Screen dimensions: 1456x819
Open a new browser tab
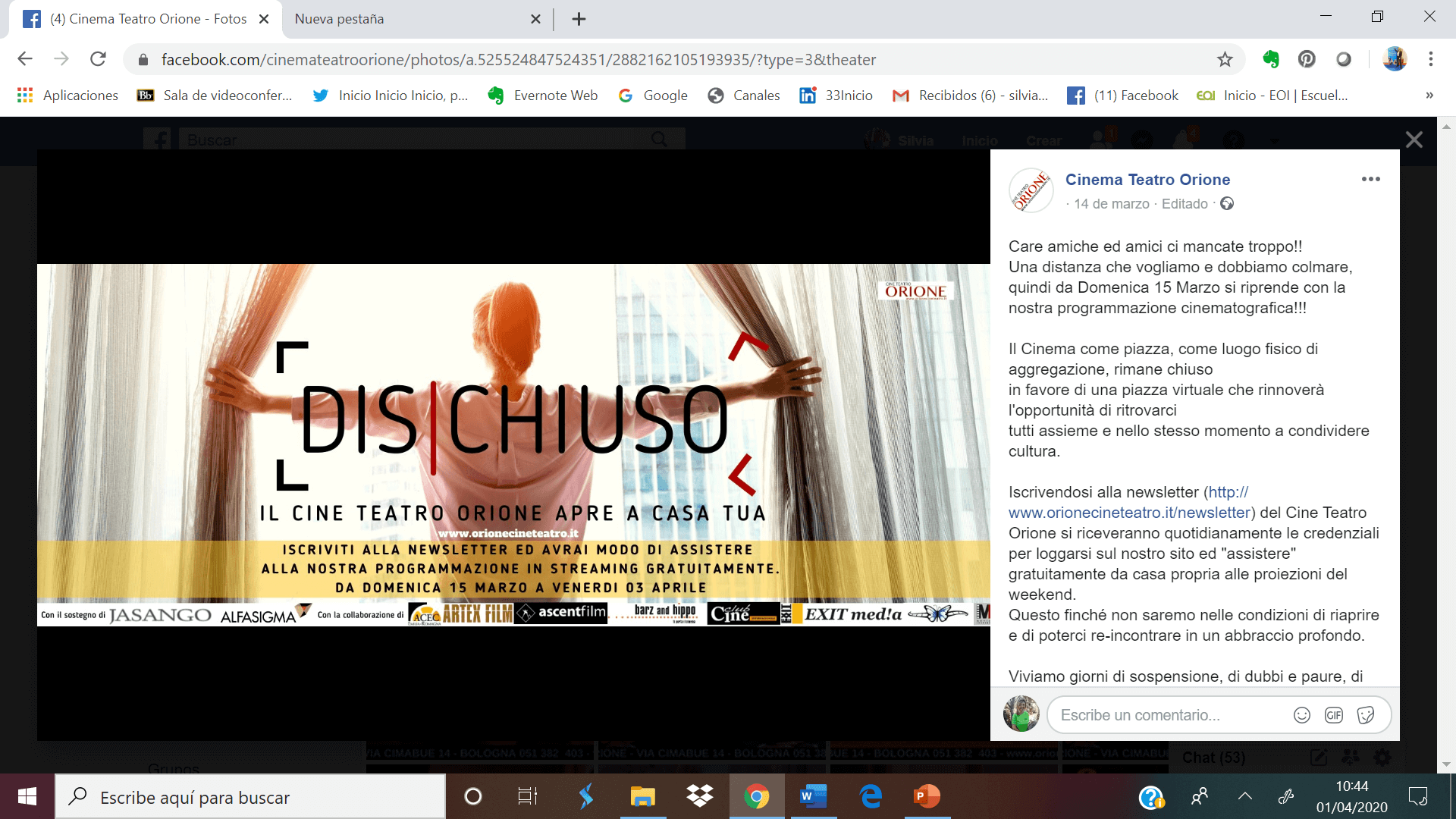[x=579, y=19]
